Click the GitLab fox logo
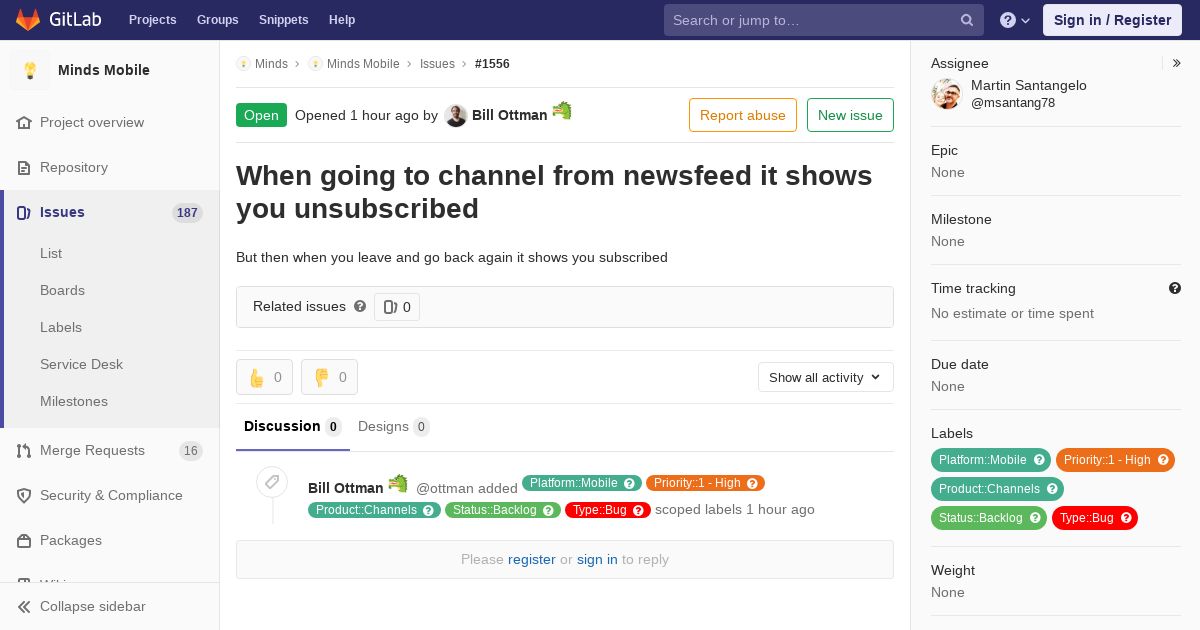Image resolution: width=1200 pixels, height=630 pixels. click(27, 19)
